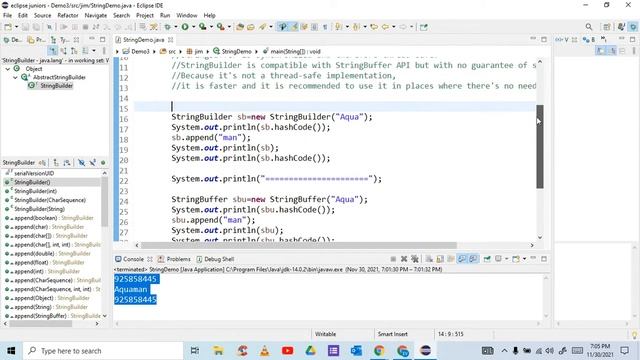Image resolution: width=640 pixels, height=360 pixels.
Task: Click the editor horizontal scrollbar thumb
Action: point(298,245)
